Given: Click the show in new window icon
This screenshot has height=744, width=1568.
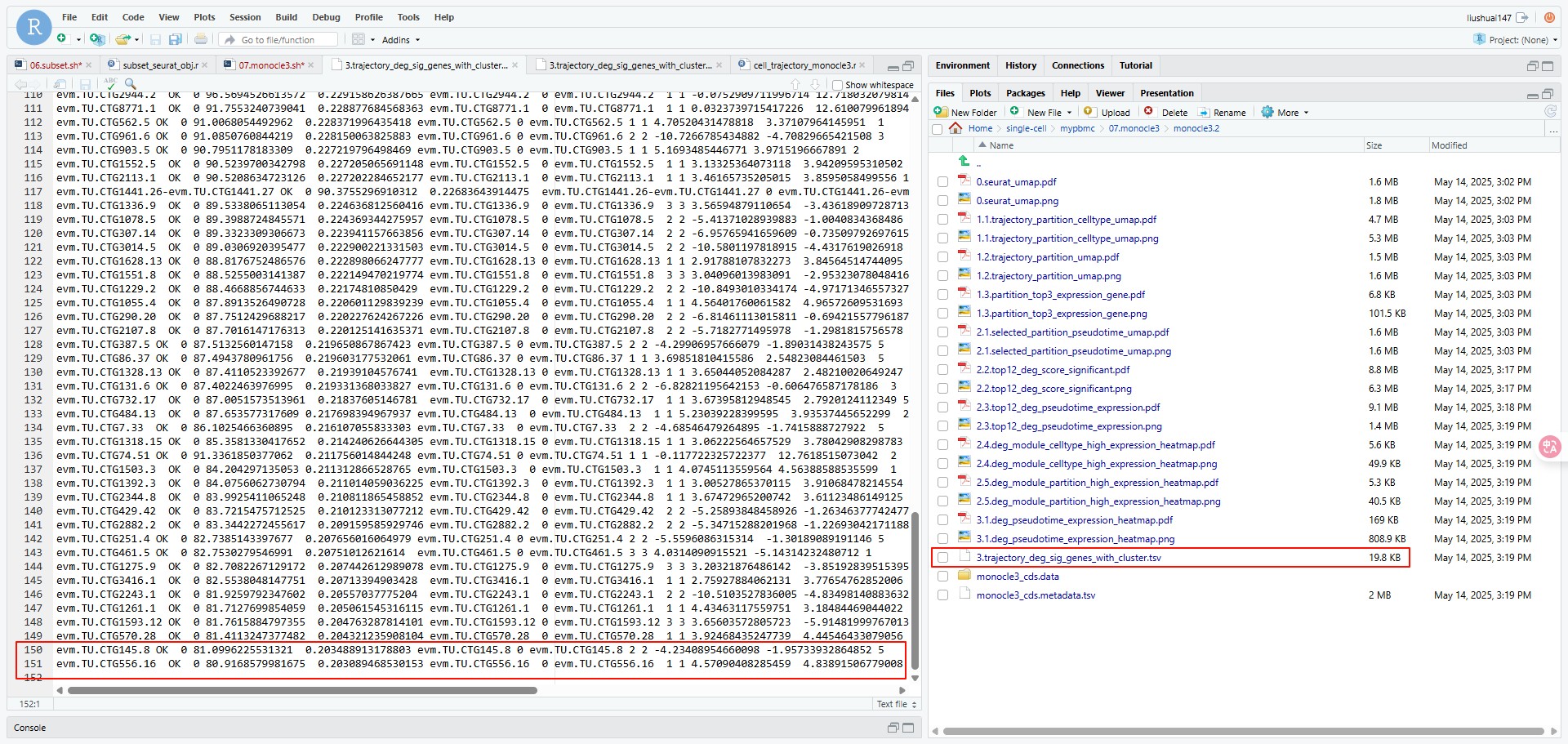Looking at the screenshot, I should pos(60,83).
